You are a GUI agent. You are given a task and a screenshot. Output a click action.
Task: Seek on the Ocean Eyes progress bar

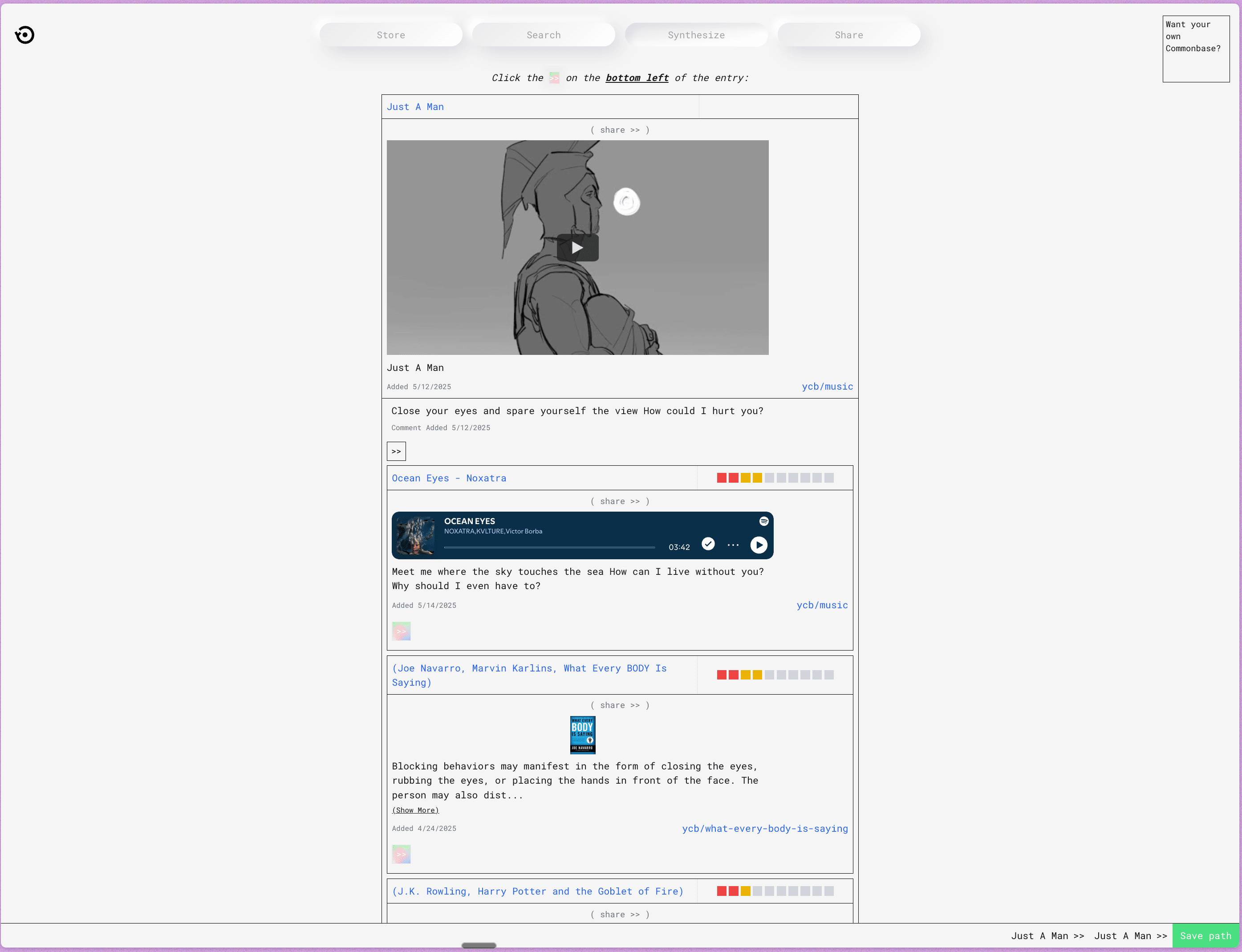click(549, 547)
